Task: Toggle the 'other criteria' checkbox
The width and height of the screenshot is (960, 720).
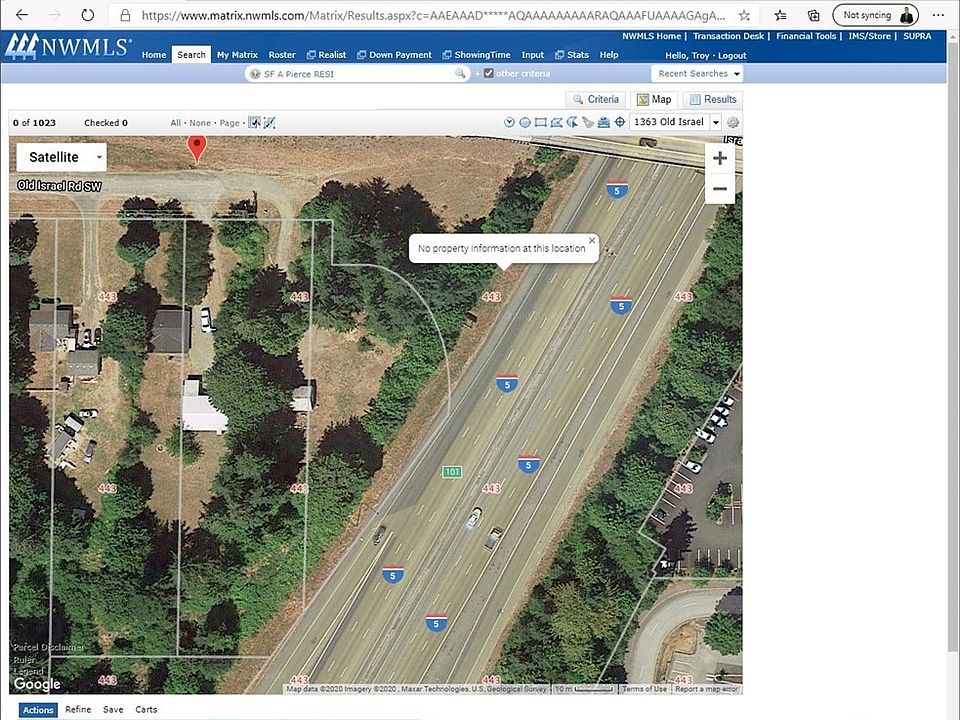Action: 488,74
